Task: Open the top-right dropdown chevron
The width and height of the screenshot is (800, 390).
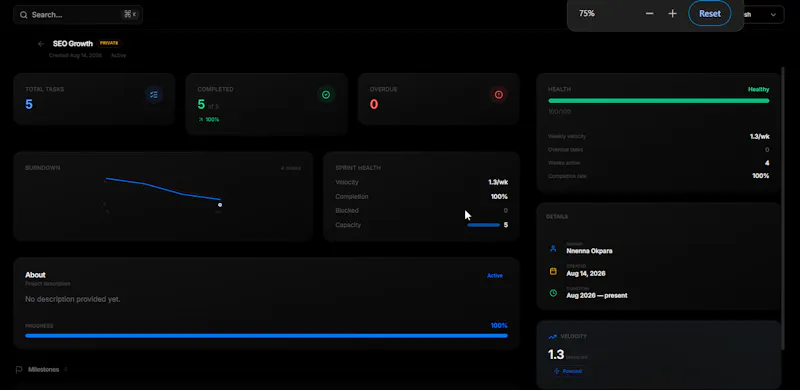Action: click(773, 15)
